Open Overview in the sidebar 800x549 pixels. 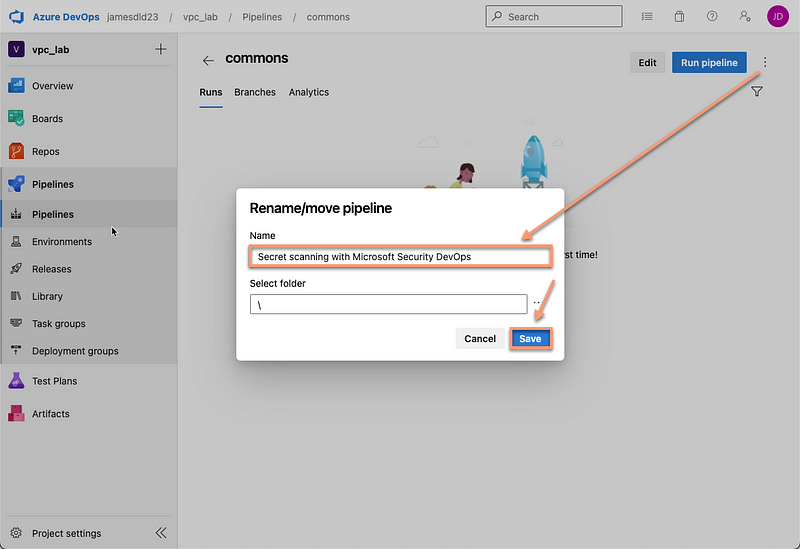(x=89, y=86)
